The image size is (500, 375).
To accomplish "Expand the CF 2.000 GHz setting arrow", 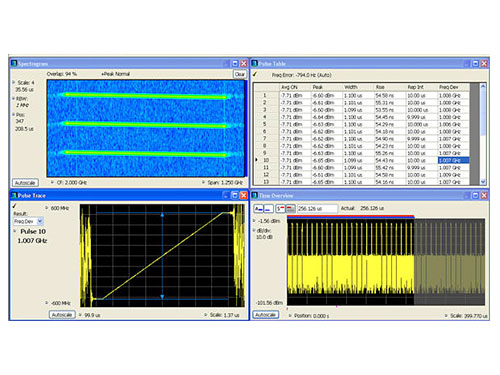I will [x=52, y=182].
